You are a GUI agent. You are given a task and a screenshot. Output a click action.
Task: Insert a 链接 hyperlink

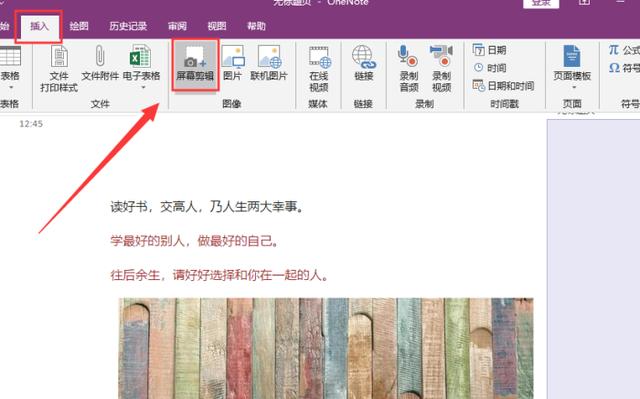(363, 63)
